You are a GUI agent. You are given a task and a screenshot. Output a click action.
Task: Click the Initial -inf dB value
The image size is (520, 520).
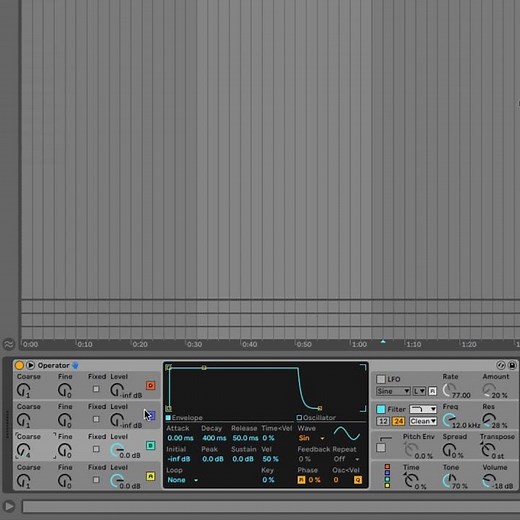pos(179,459)
